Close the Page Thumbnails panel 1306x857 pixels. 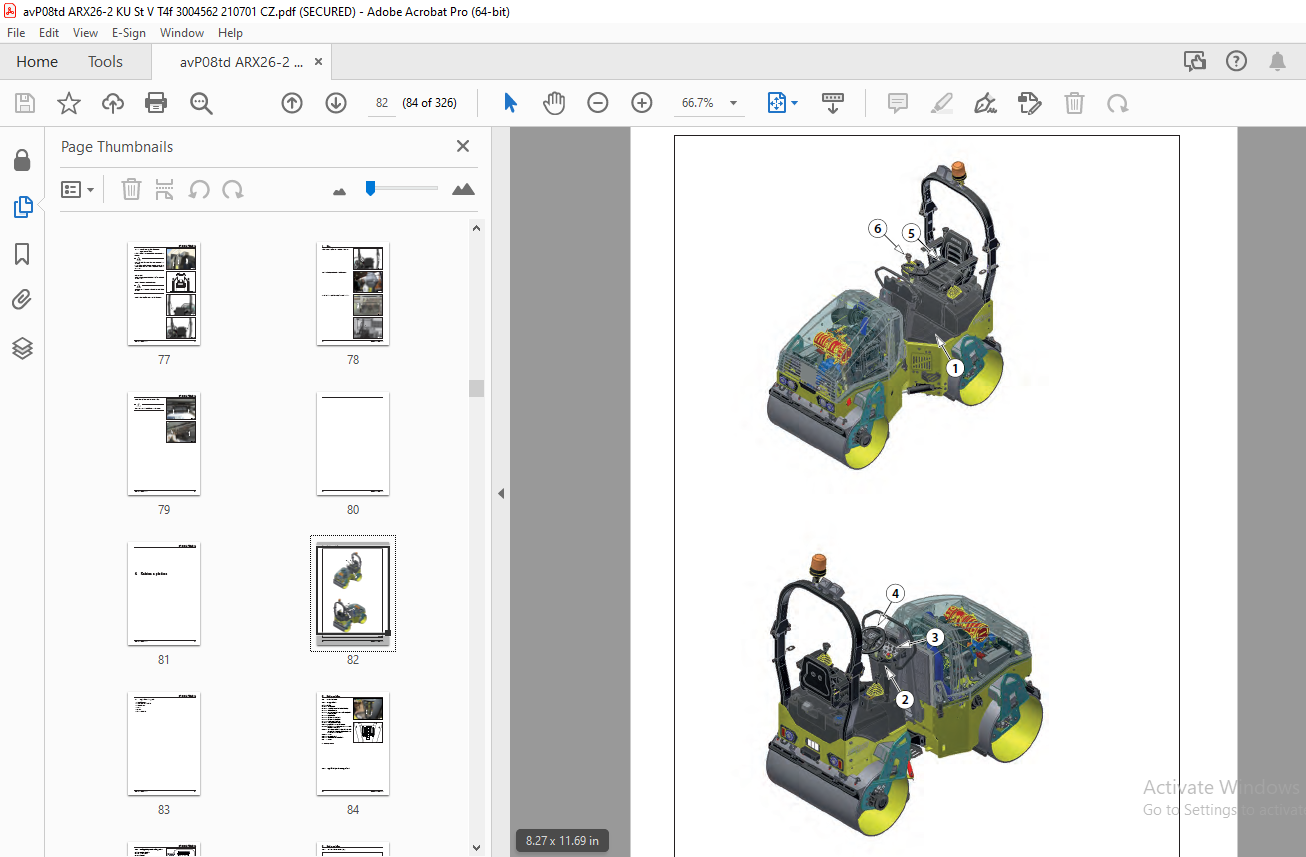pos(463,146)
